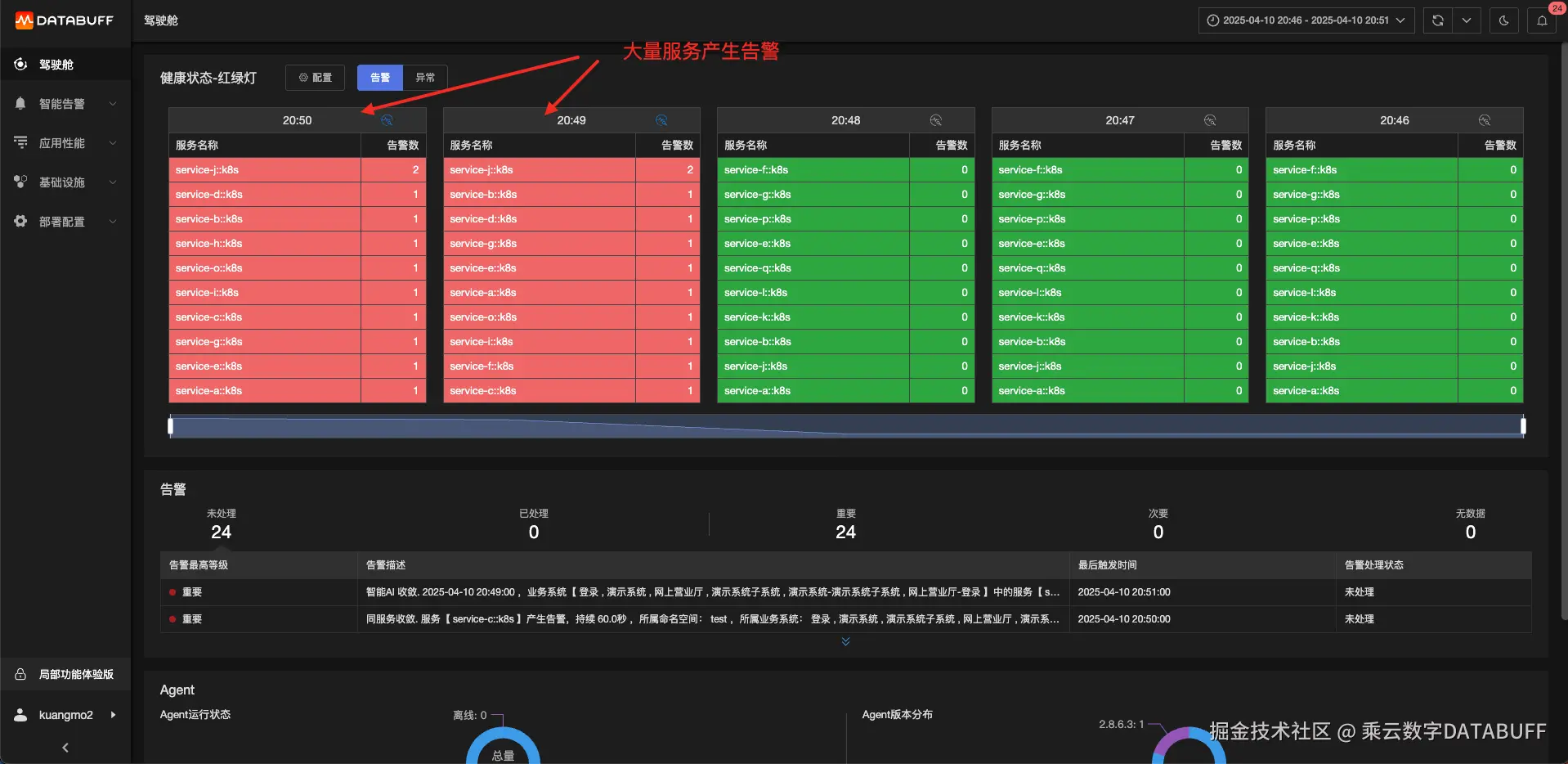Toggle dark mode with the moon icon
This screenshot has height=764, width=1568.
click(1504, 20)
